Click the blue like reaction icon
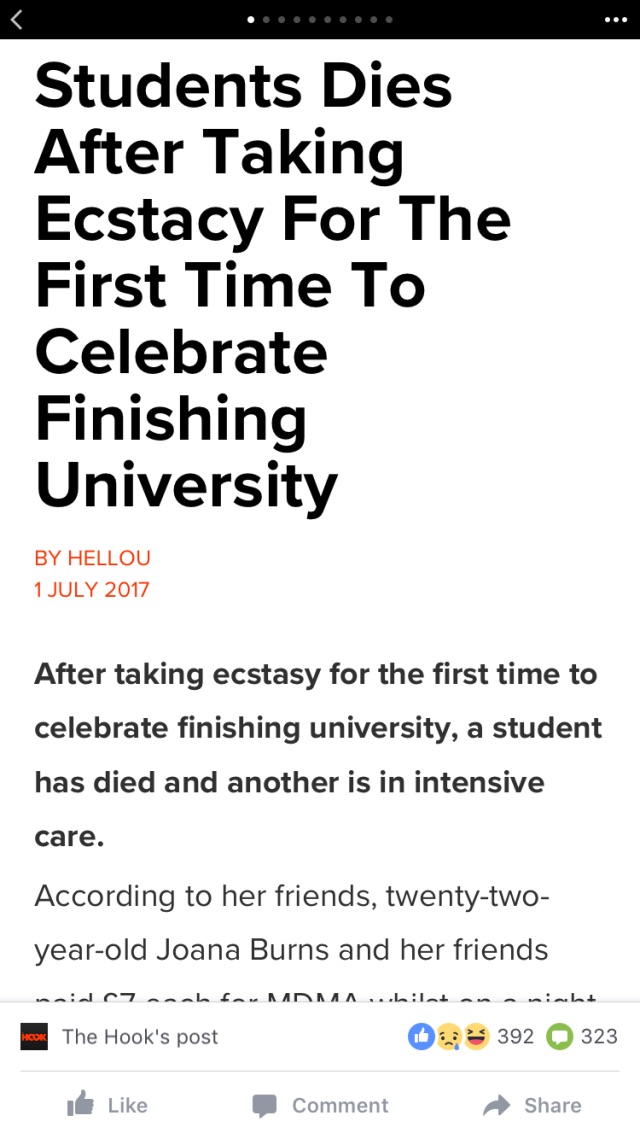640x1139 pixels. [x=421, y=1037]
